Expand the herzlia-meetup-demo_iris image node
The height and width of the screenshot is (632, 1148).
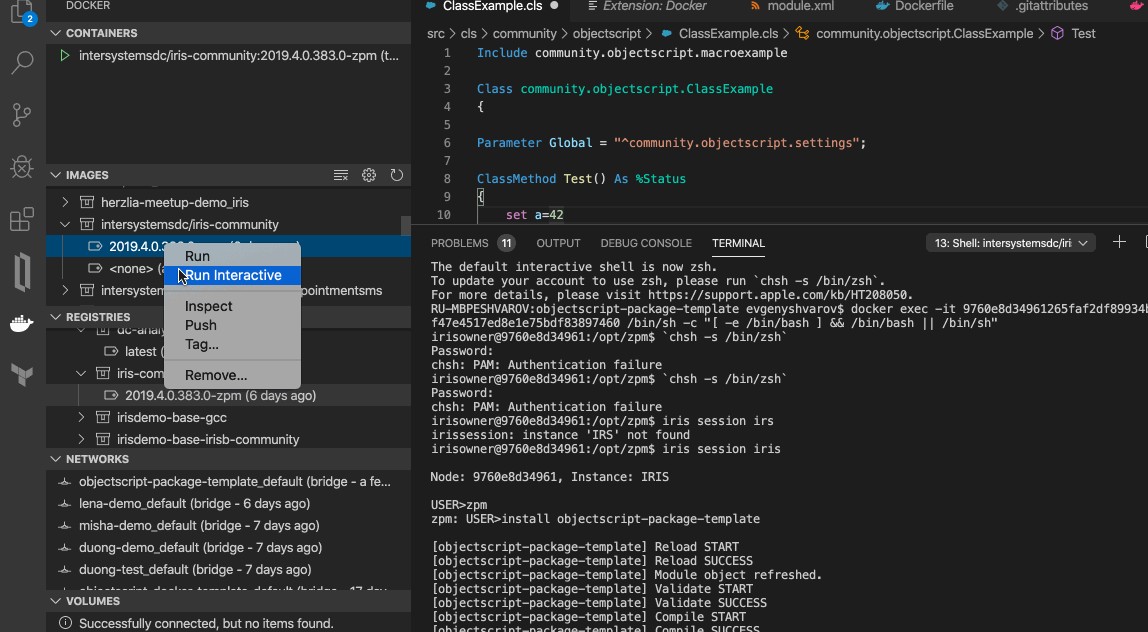point(67,202)
